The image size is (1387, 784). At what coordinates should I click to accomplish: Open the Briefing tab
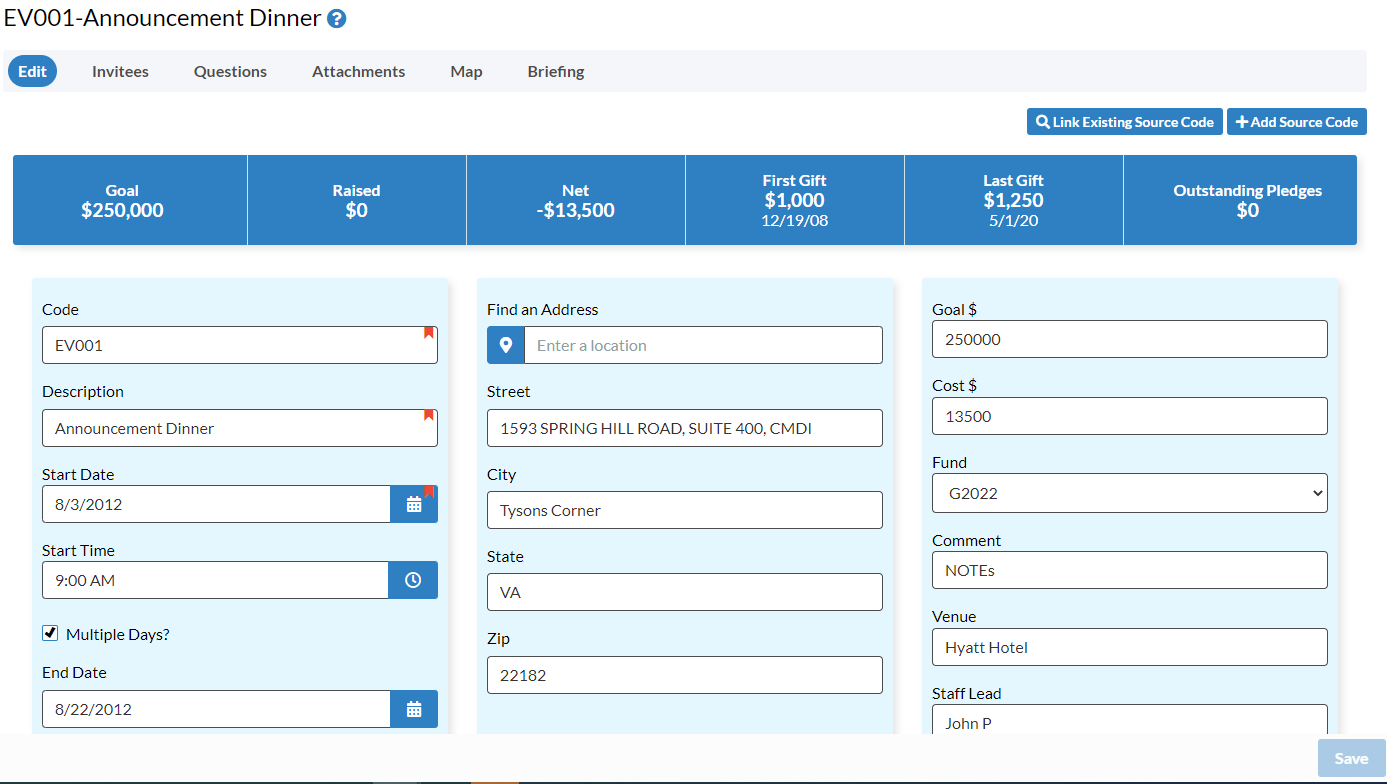click(556, 71)
